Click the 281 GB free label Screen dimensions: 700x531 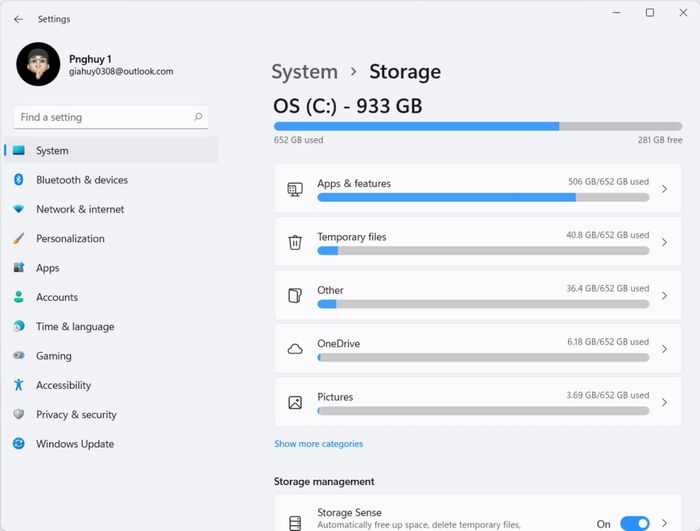pos(660,140)
